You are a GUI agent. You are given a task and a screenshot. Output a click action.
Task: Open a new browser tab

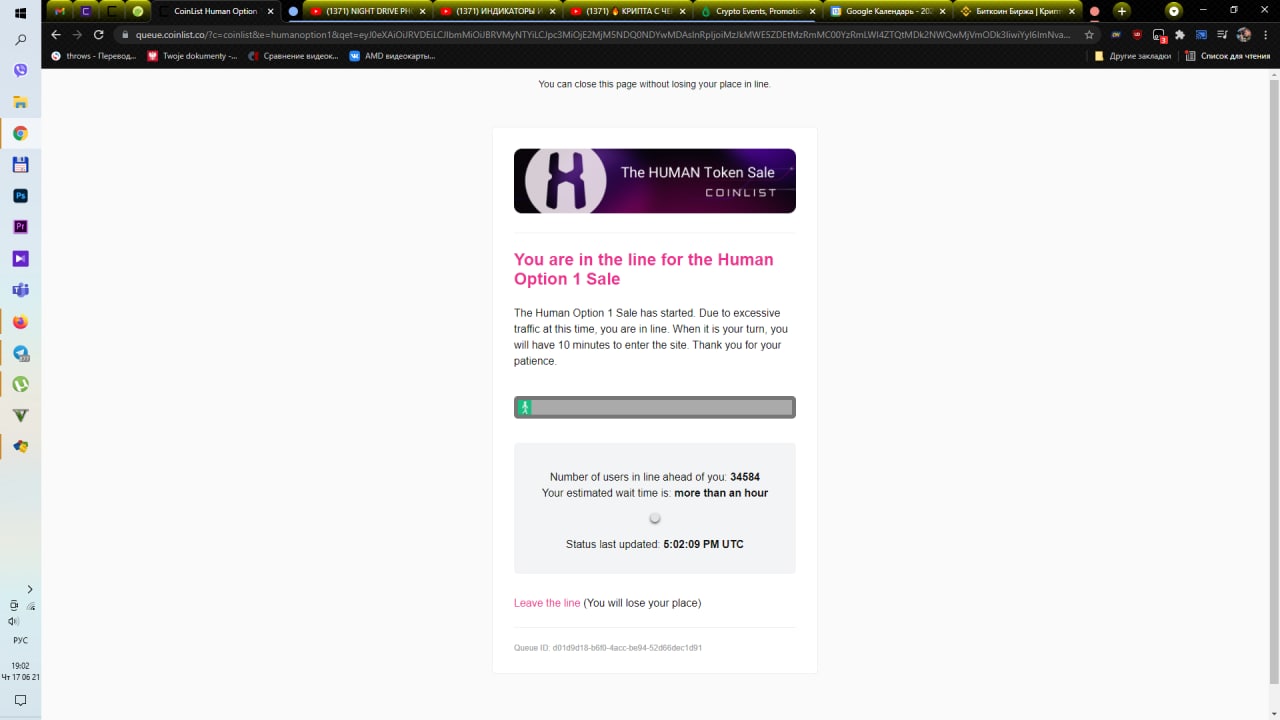pos(1122,11)
